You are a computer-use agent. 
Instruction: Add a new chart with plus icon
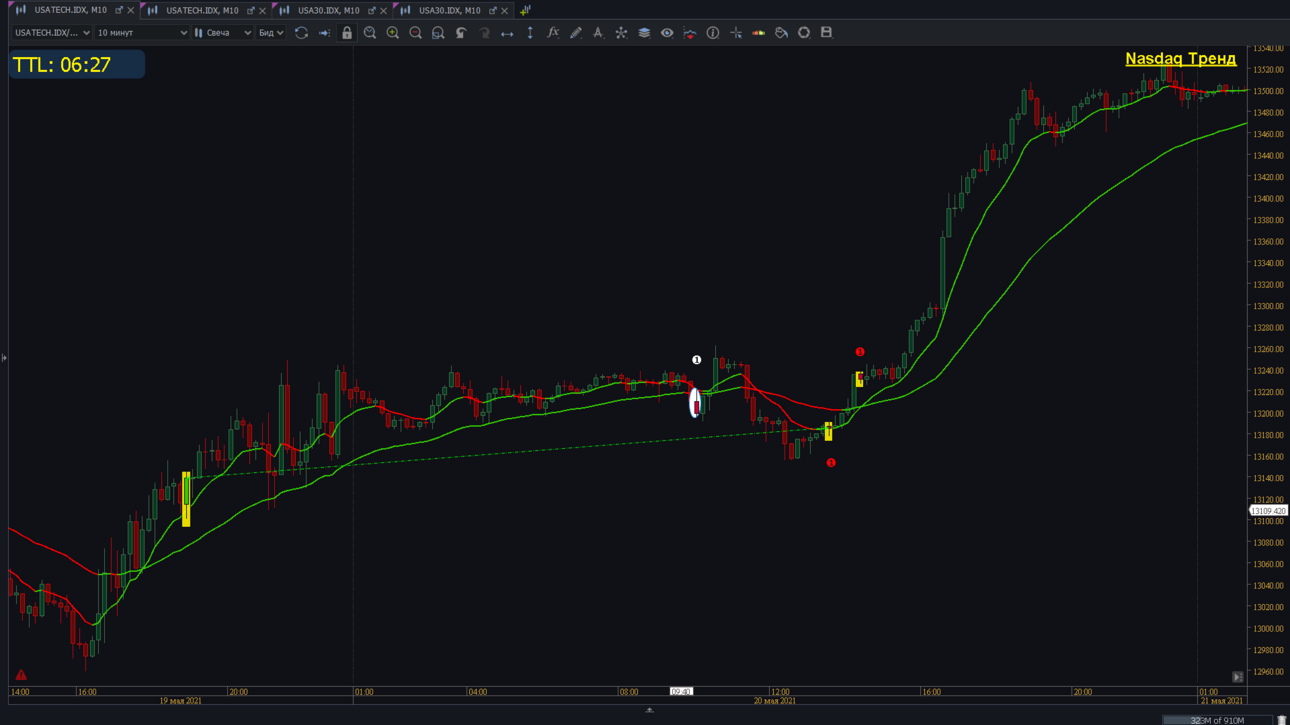pyautogui.click(x=525, y=10)
